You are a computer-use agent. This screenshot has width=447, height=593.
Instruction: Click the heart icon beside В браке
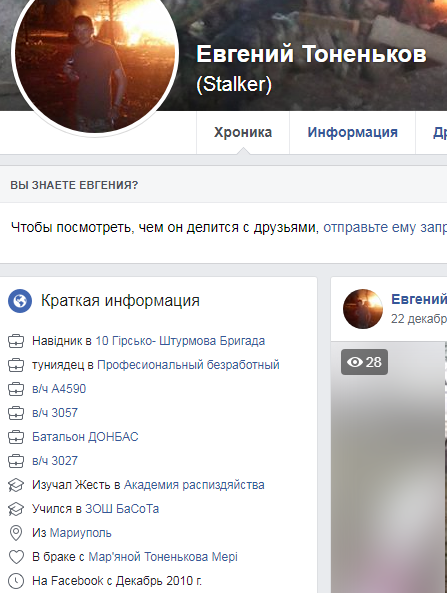(x=16, y=557)
